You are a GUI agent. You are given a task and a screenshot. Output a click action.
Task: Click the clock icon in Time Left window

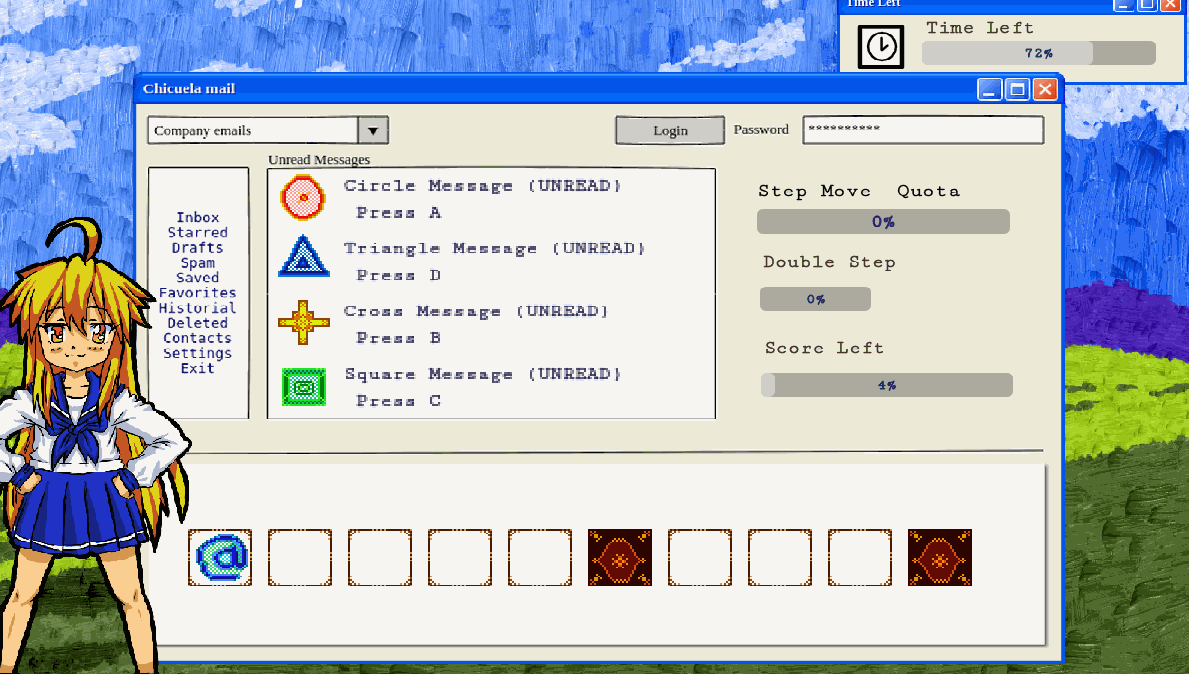880,46
